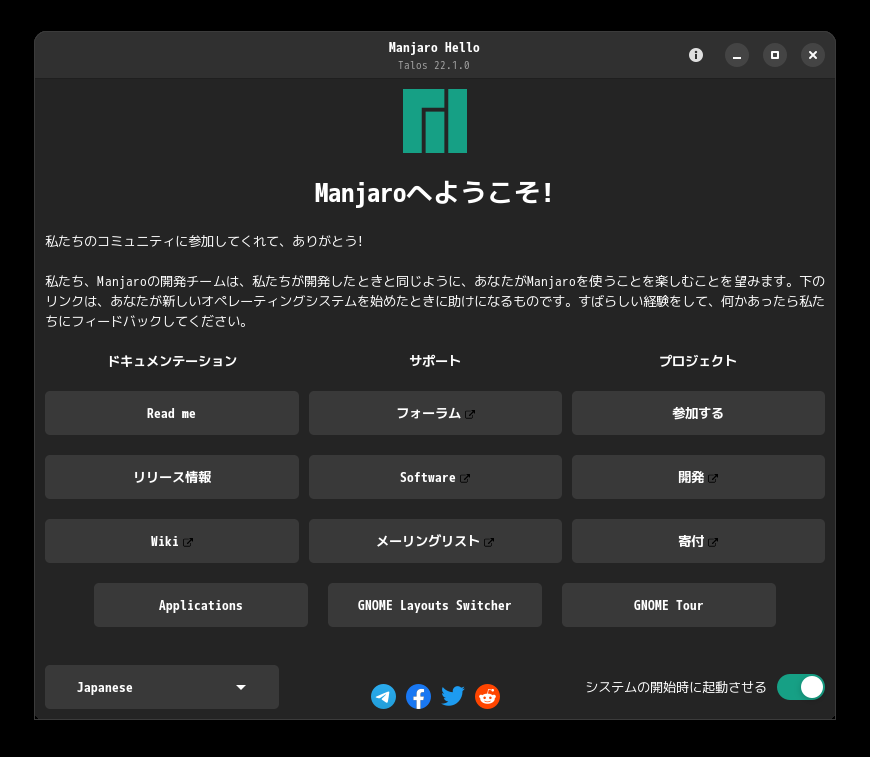
Task: Launch GNOME Layouts Switcher
Action: 435,605
